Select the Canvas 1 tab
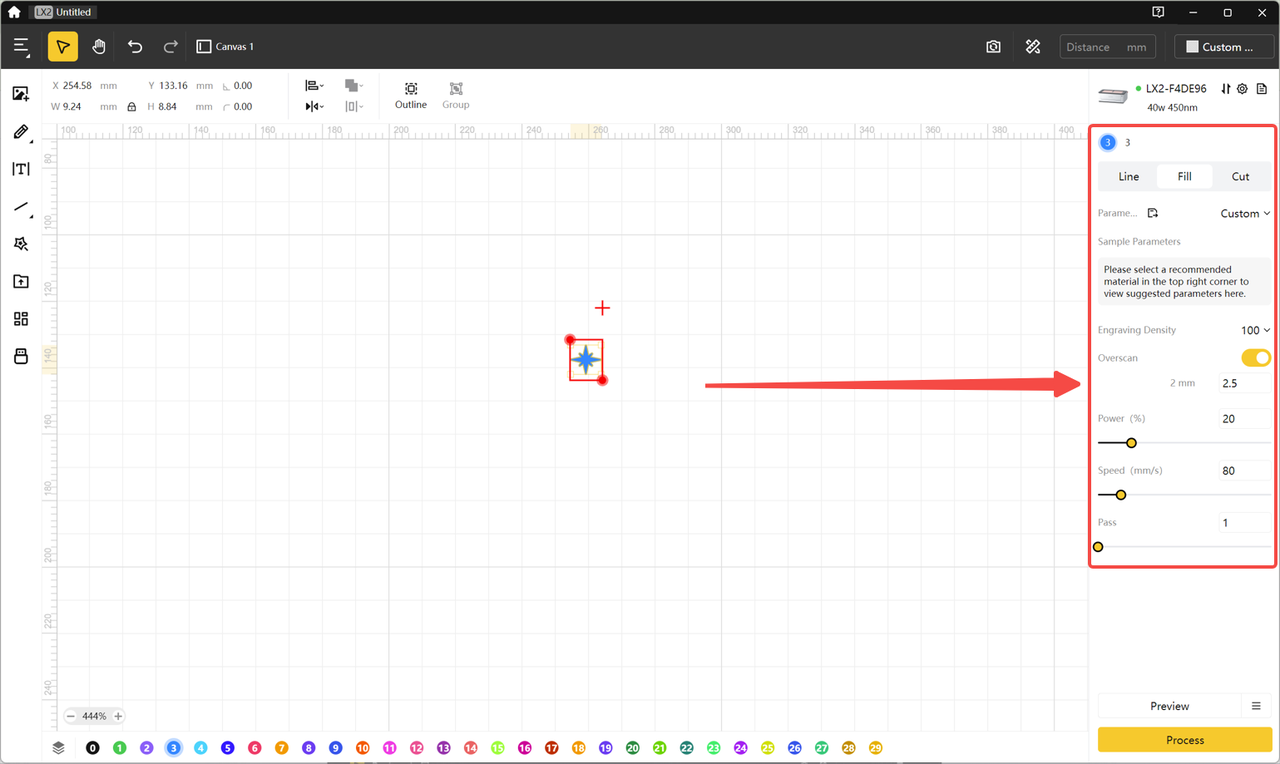The height and width of the screenshot is (764, 1280). pyautogui.click(x=226, y=47)
